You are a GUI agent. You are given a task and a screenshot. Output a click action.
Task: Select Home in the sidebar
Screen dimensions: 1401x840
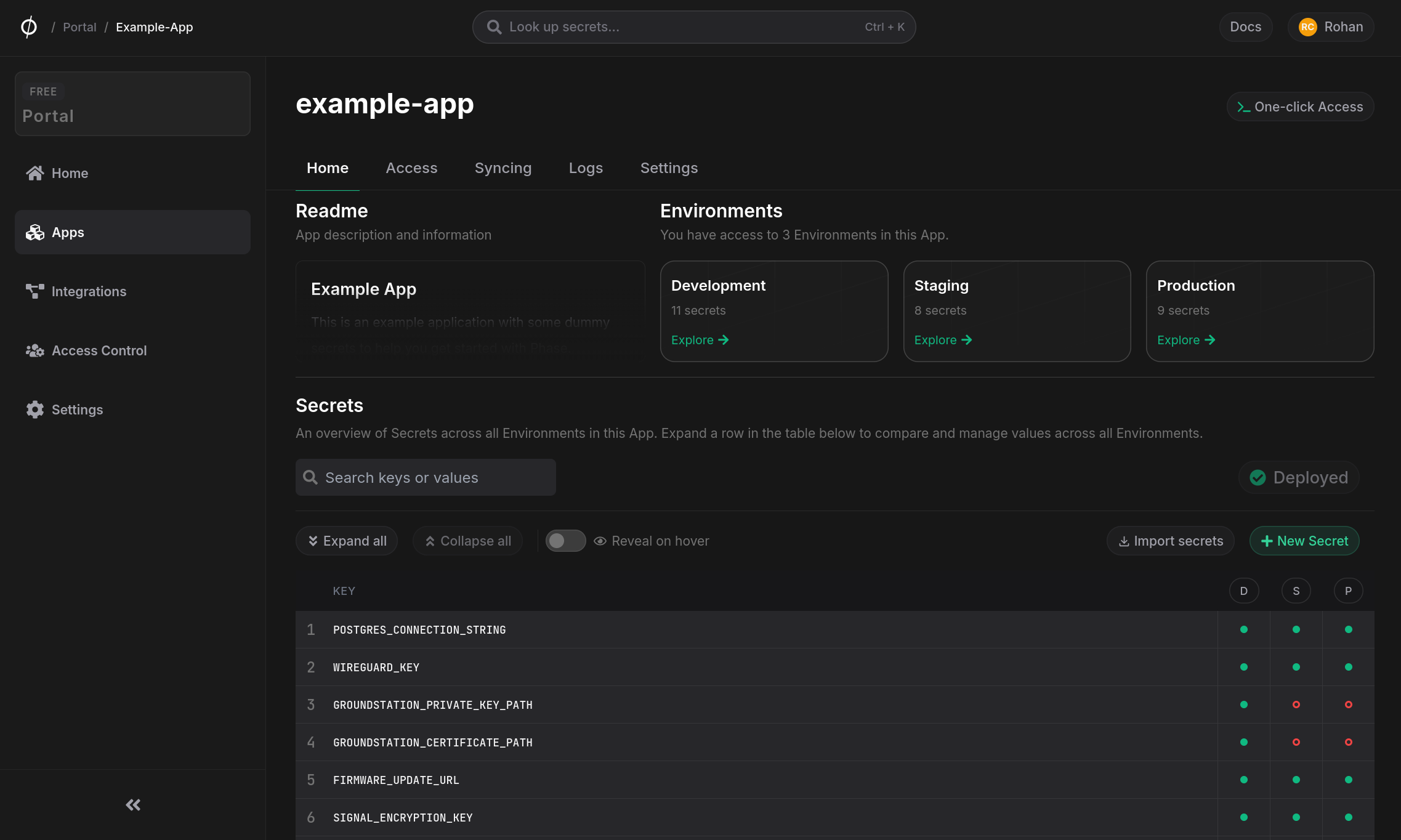tap(70, 173)
